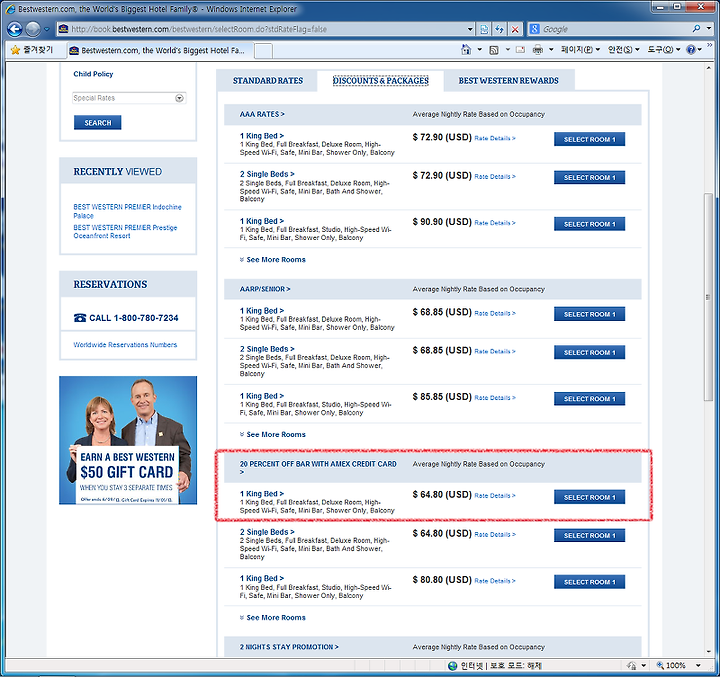The image size is (720, 677).
Task: Select room for AMEX $80.80 King Bed studio
Action: click(x=589, y=582)
